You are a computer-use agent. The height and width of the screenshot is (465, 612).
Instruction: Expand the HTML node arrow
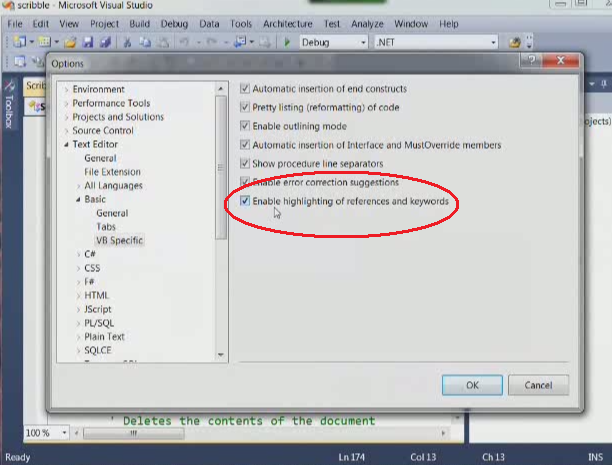78,296
